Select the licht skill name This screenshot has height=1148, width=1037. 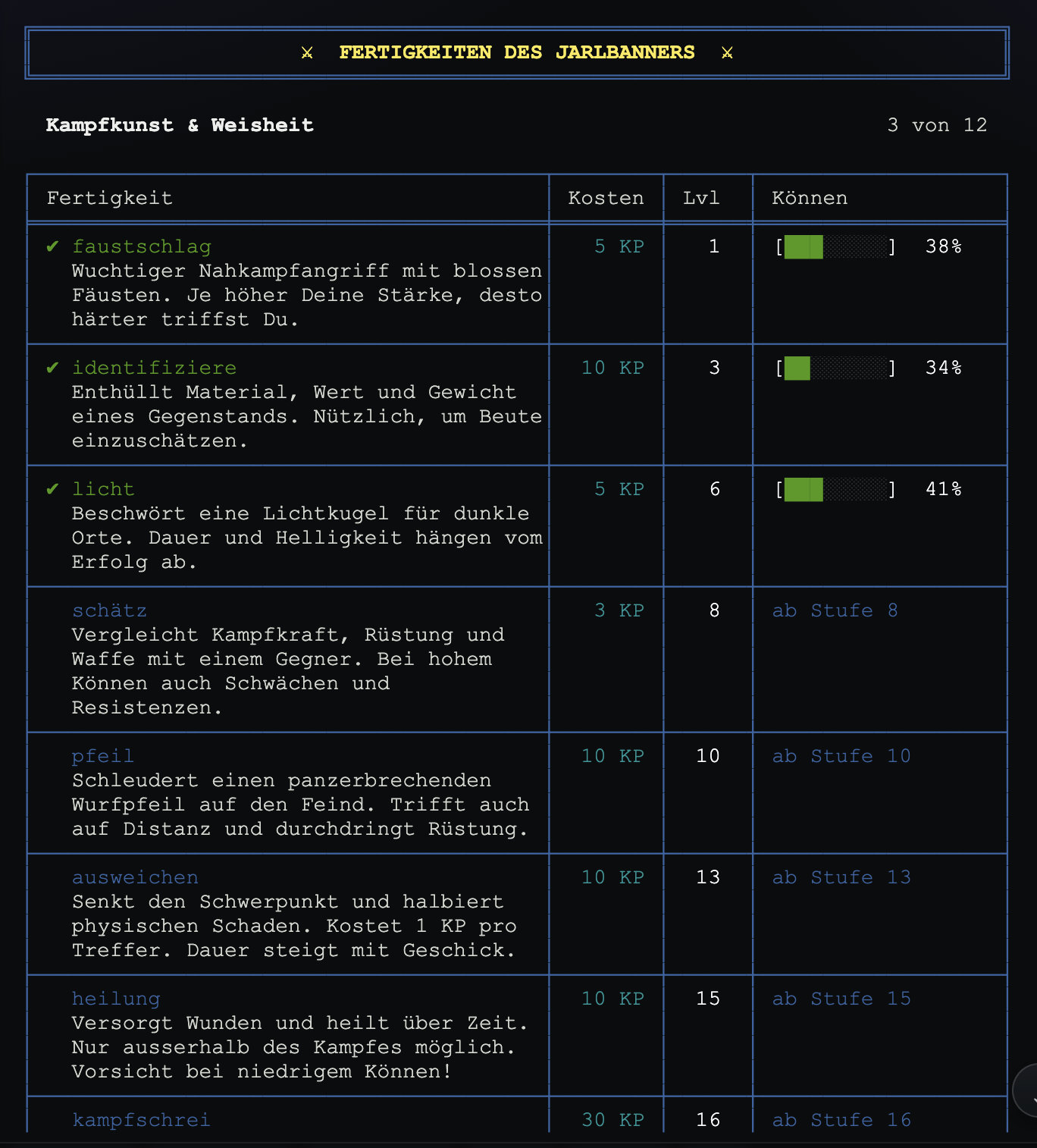pos(103,489)
